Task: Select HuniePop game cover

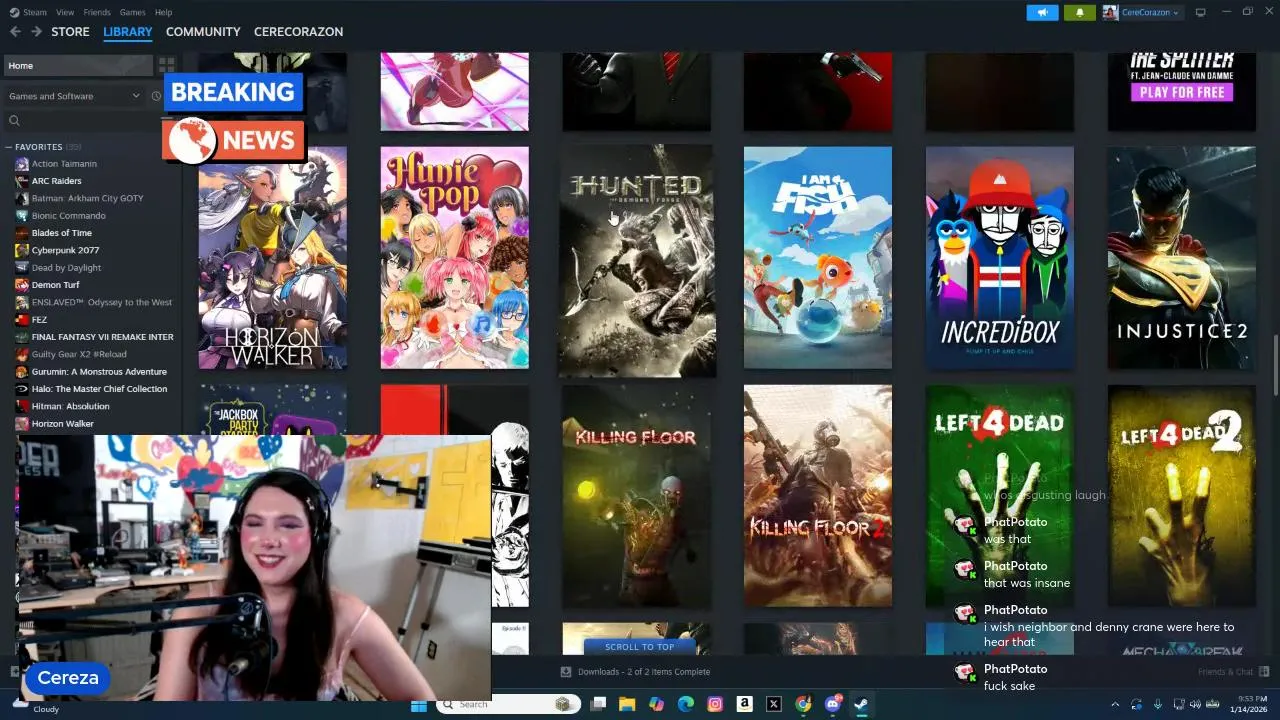Action: pyautogui.click(x=454, y=258)
